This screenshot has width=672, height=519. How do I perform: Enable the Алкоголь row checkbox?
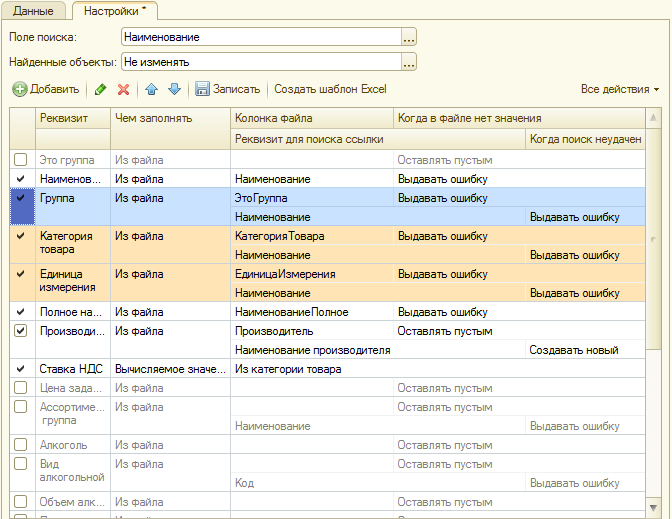[x=21, y=445]
